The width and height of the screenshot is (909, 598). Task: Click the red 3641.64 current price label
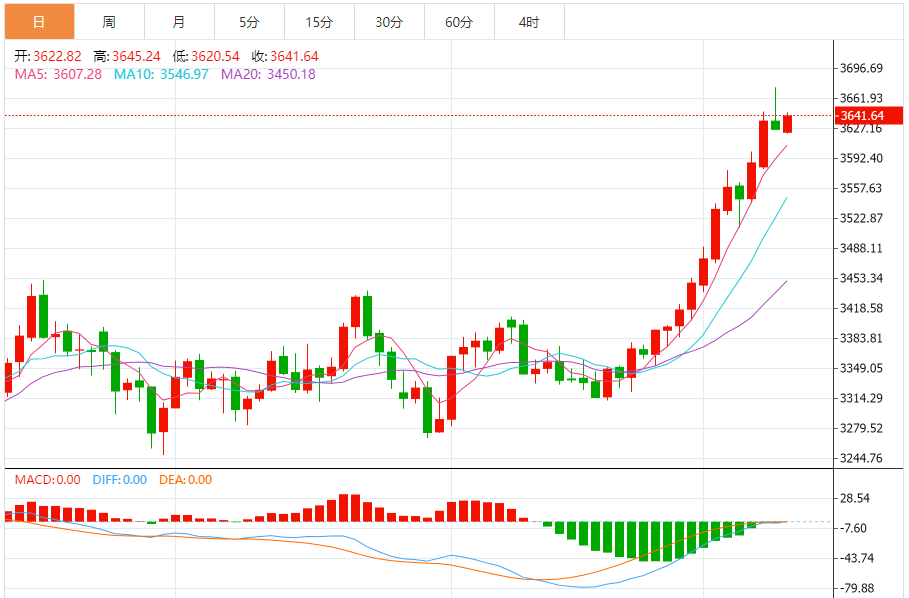pyautogui.click(x=868, y=115)
